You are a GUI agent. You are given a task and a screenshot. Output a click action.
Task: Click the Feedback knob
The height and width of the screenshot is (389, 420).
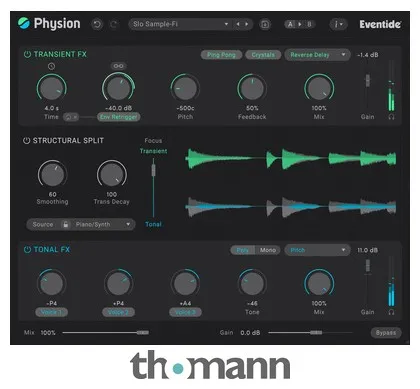[x=252, y=88]
